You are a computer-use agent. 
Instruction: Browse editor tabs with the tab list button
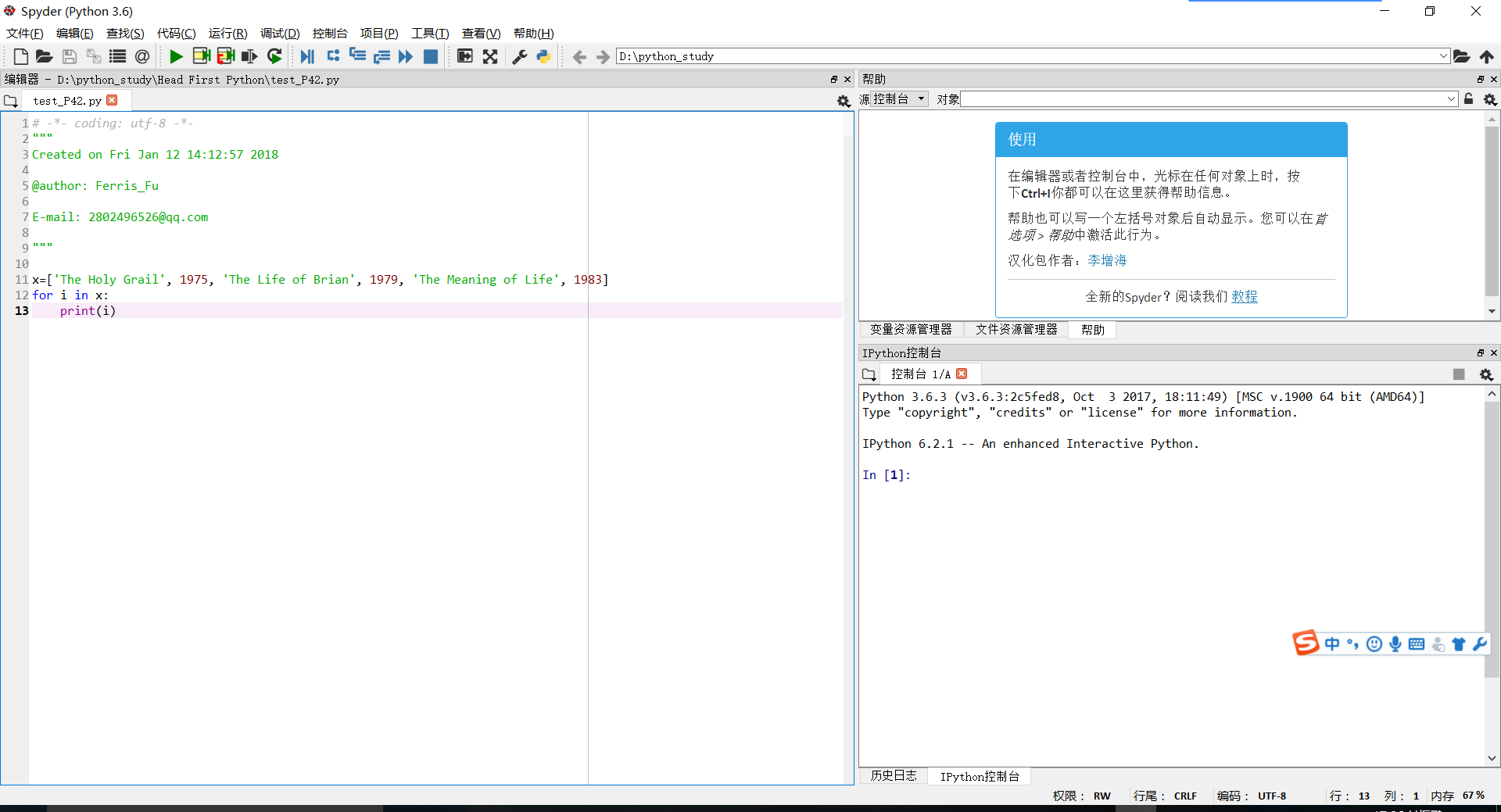[10, 101]
